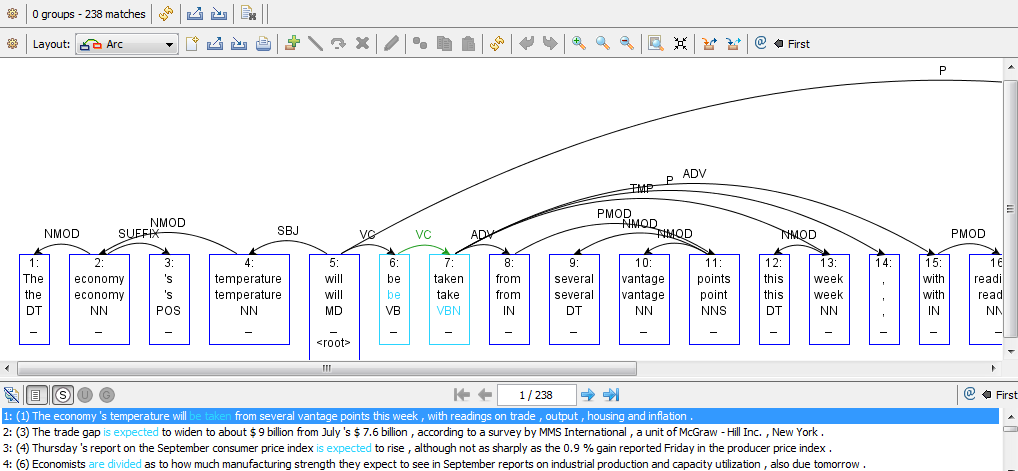Click import icon in the results toolbar
Image resolution: width=1018 pixels, height=471 pixels.
point(219,13)
